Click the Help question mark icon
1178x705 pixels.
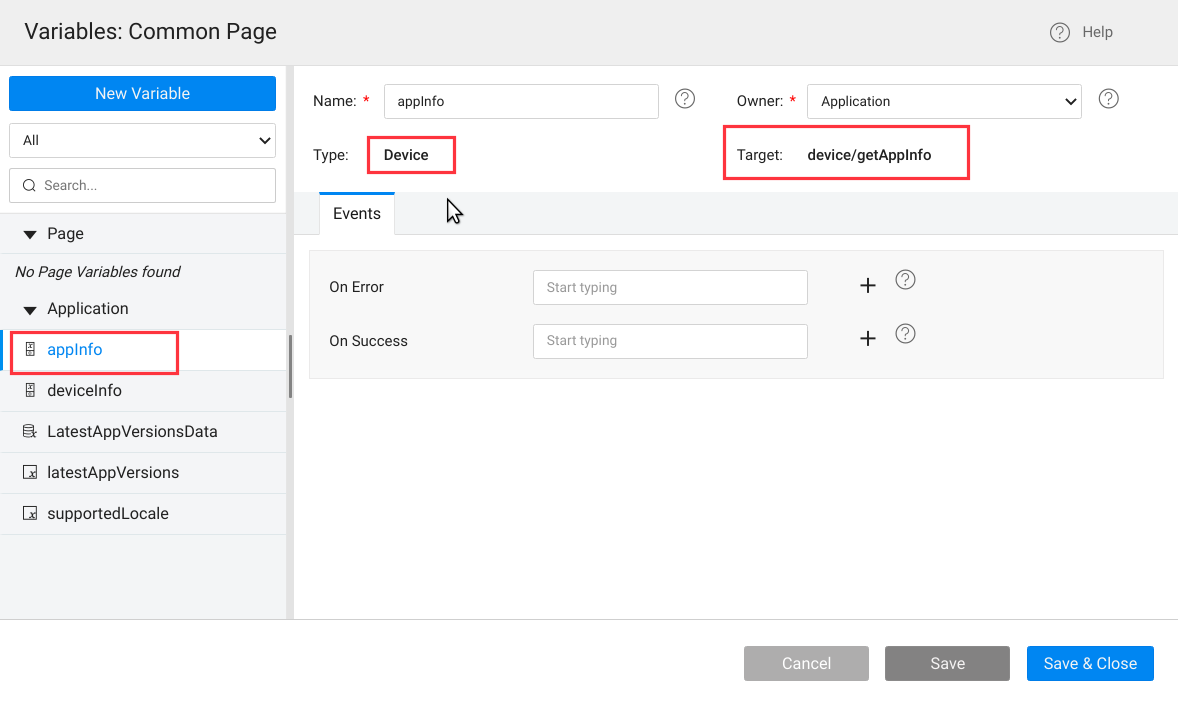(1059, 33)
